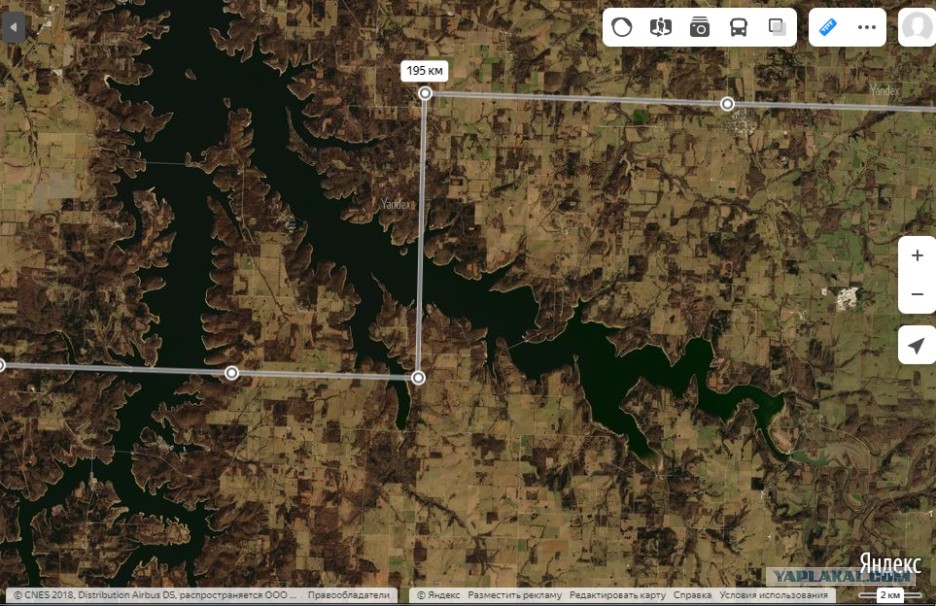Open the © Яндекс link
The image size is (936, 606).
point(438,595)
